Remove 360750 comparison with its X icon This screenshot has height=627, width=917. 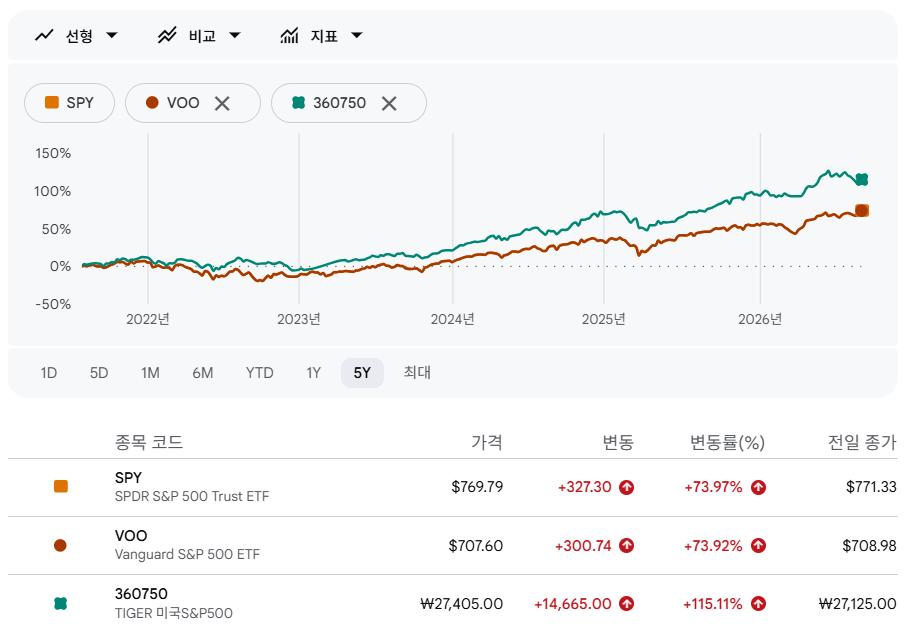(x=389, y=104)
